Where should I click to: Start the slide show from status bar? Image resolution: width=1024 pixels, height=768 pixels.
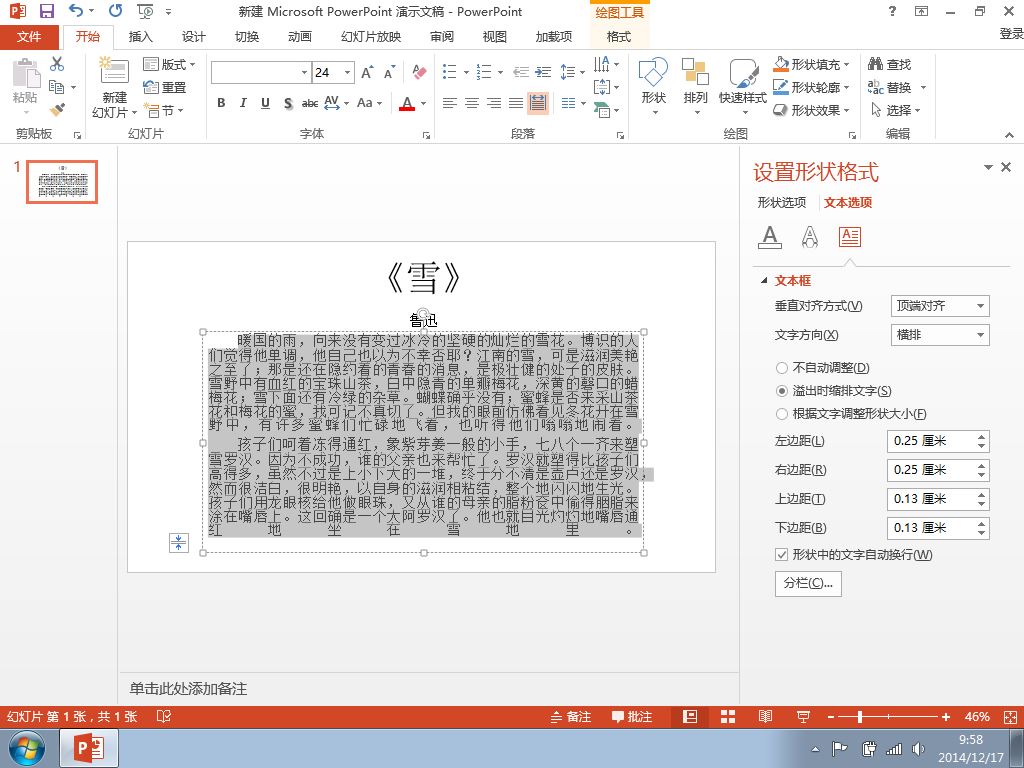tap(803, 716)
